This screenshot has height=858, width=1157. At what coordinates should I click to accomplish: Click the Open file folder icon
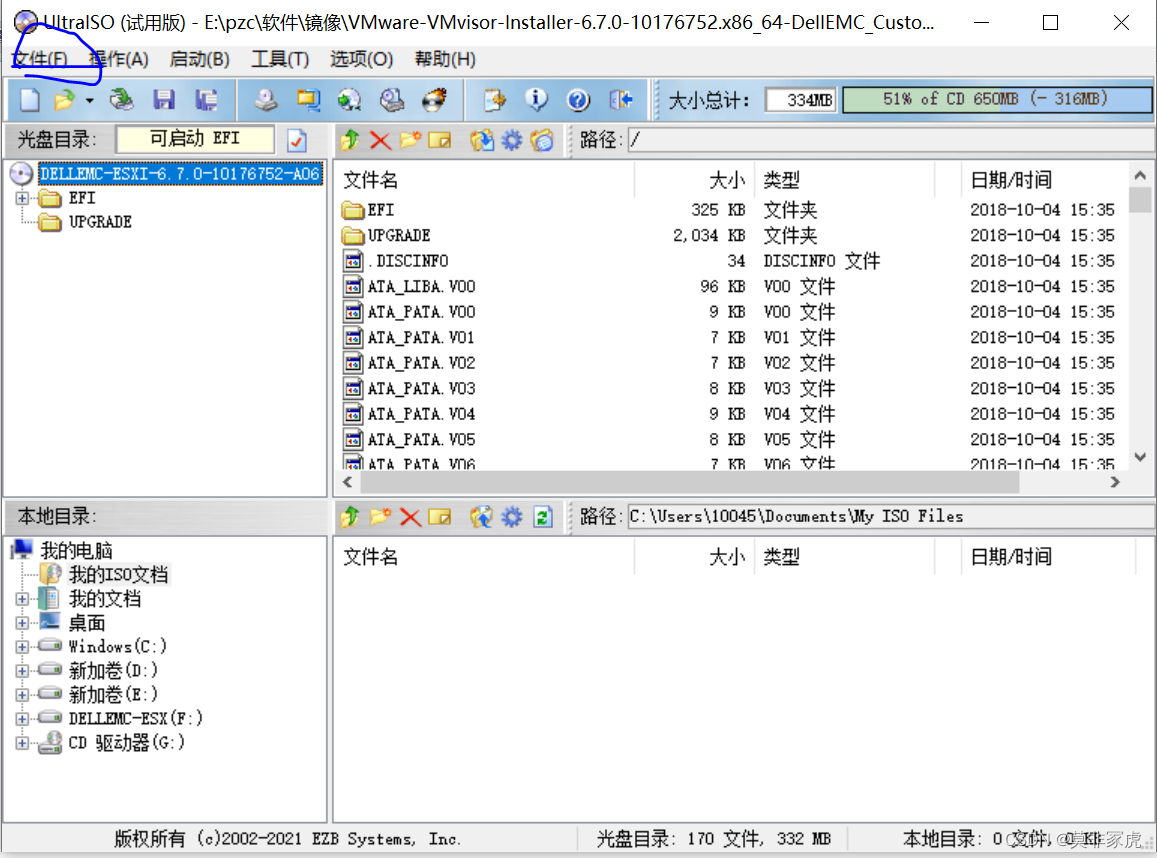(x=66, y=100)
